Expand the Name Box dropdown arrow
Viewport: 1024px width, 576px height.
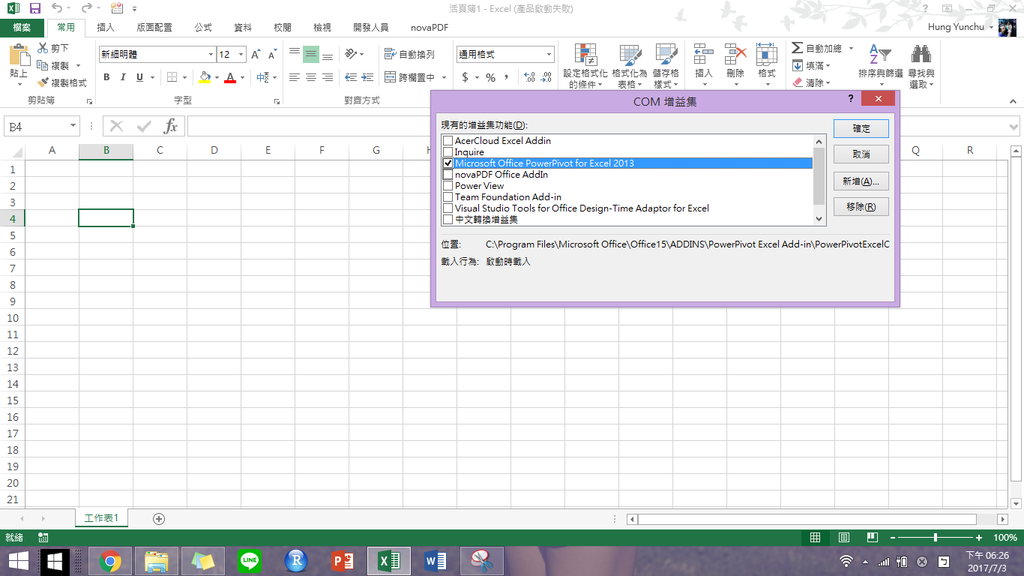tap(72, 126)
